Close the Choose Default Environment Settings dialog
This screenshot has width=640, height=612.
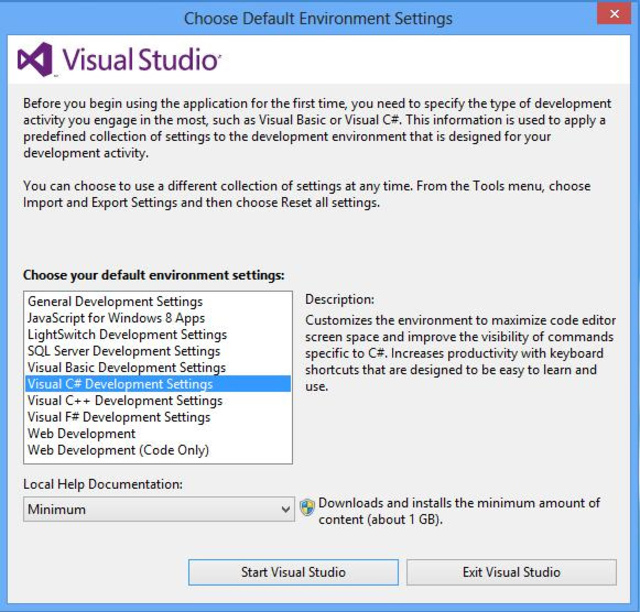[x=614, y=14]
